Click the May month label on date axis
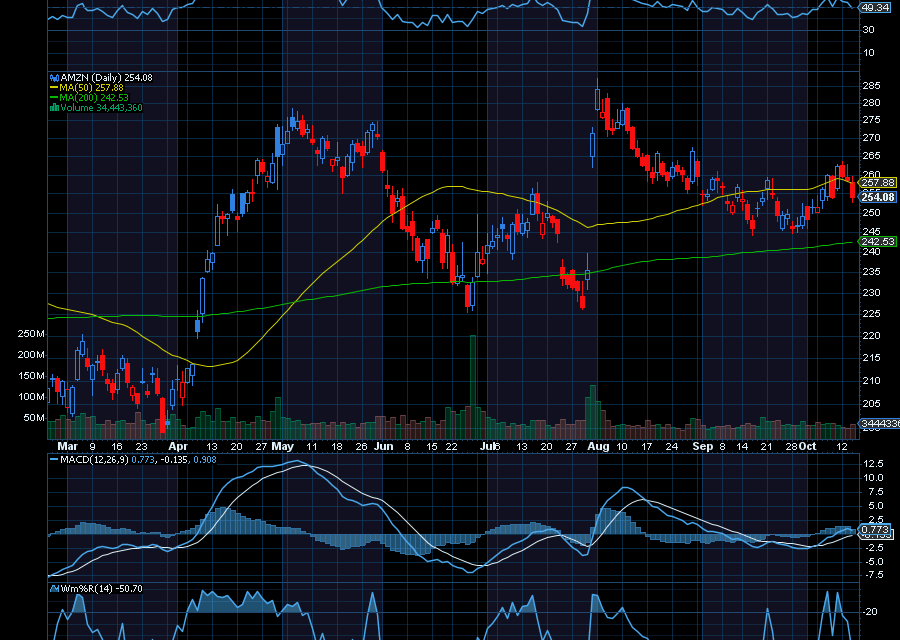The width and height of the screenshot is (900, 640). pos(282,447)
